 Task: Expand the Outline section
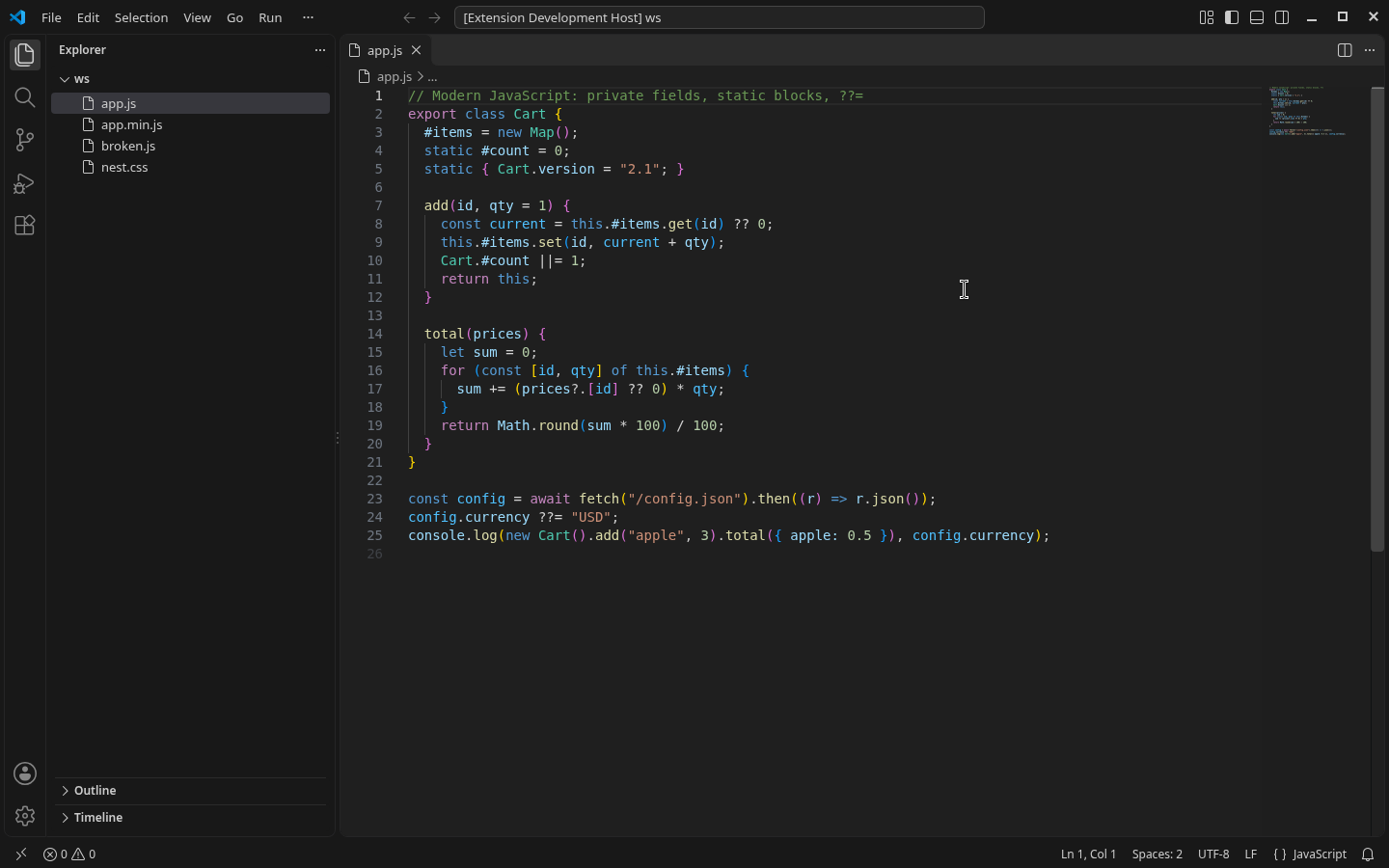point(190,791)
